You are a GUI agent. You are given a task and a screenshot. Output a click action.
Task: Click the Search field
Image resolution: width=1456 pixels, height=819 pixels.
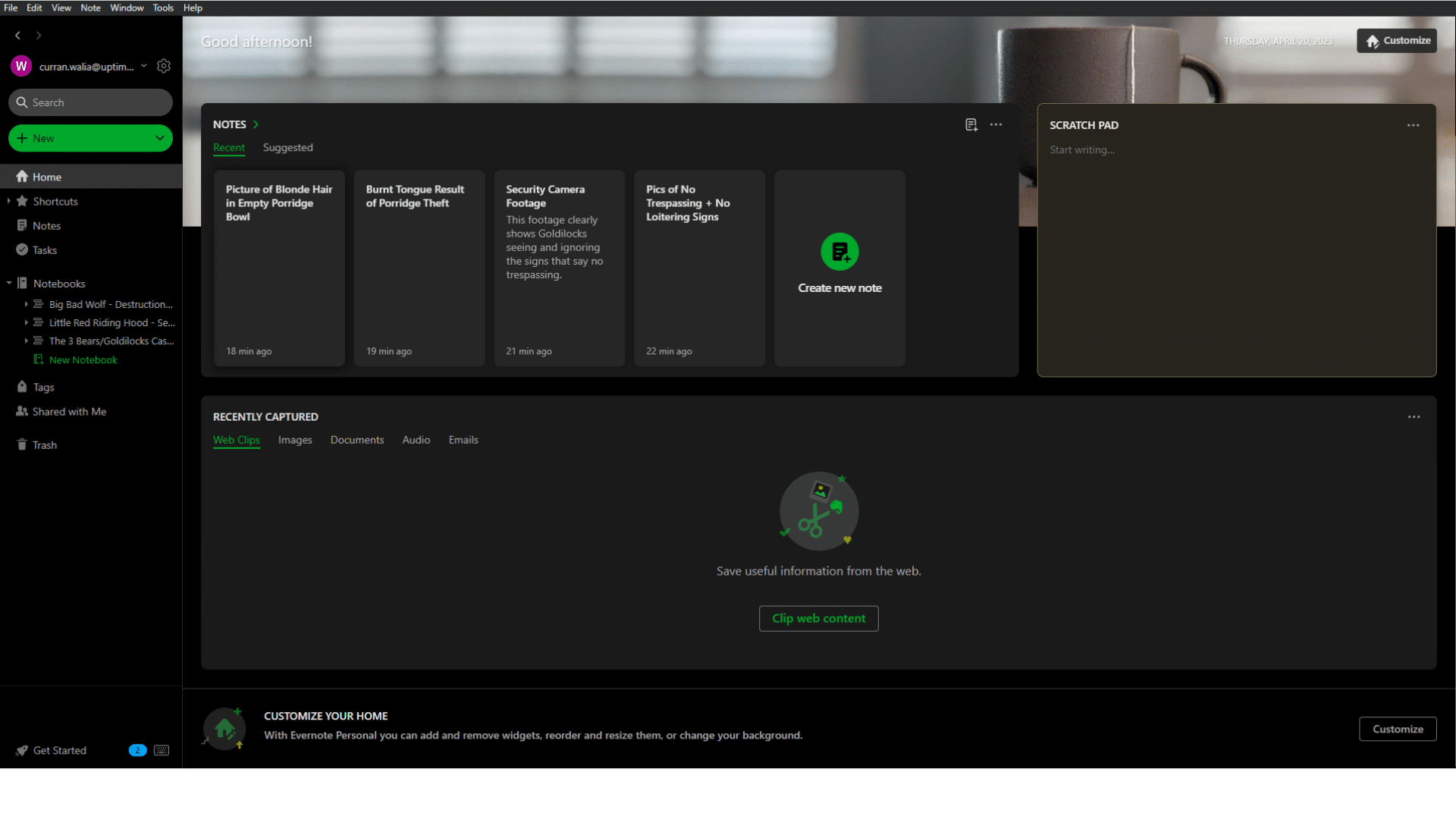tap(90, 102)
